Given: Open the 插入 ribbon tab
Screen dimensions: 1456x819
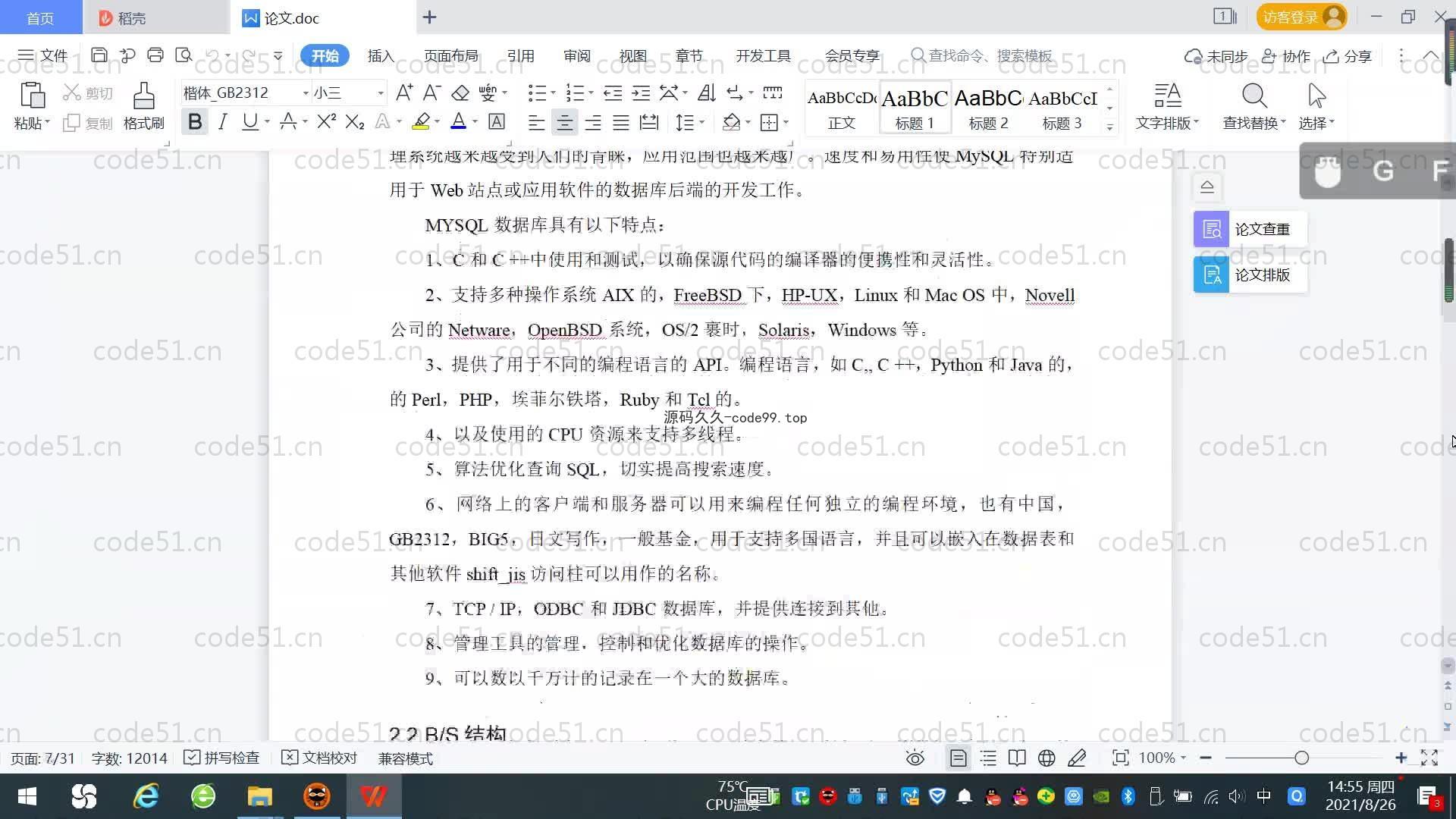Looking at the screenshot, I should [381, 55].
